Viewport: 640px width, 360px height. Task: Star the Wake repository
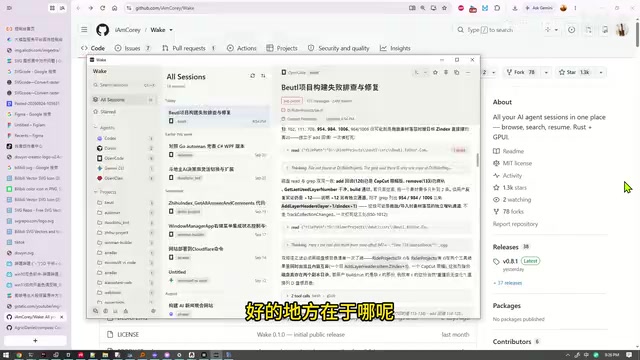coord(574,72)
